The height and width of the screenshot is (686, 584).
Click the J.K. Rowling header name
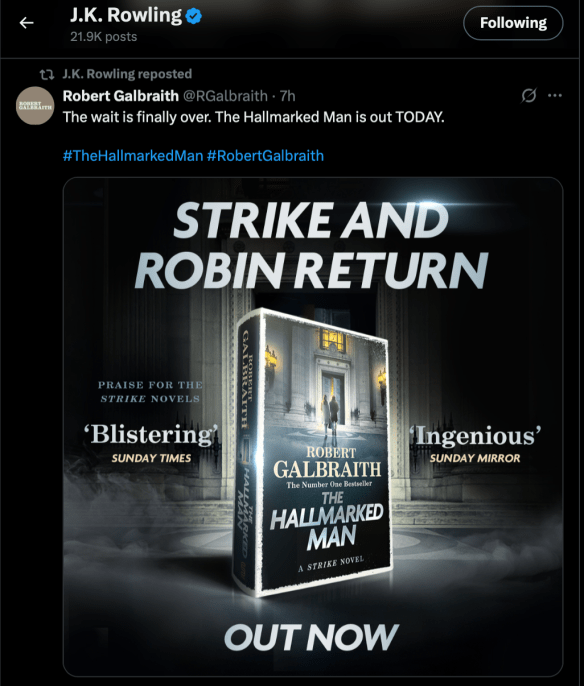click(x=126, y=15)
